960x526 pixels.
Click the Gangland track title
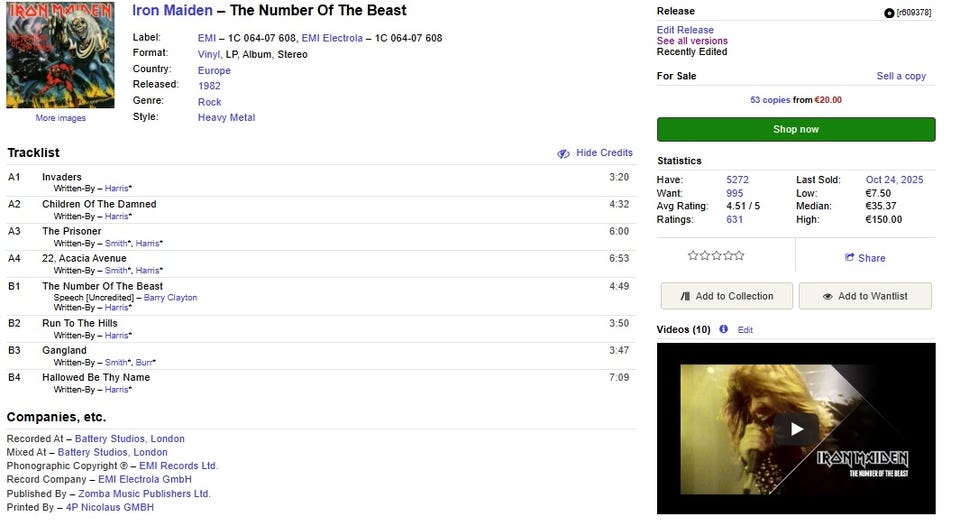coord(64,350)
